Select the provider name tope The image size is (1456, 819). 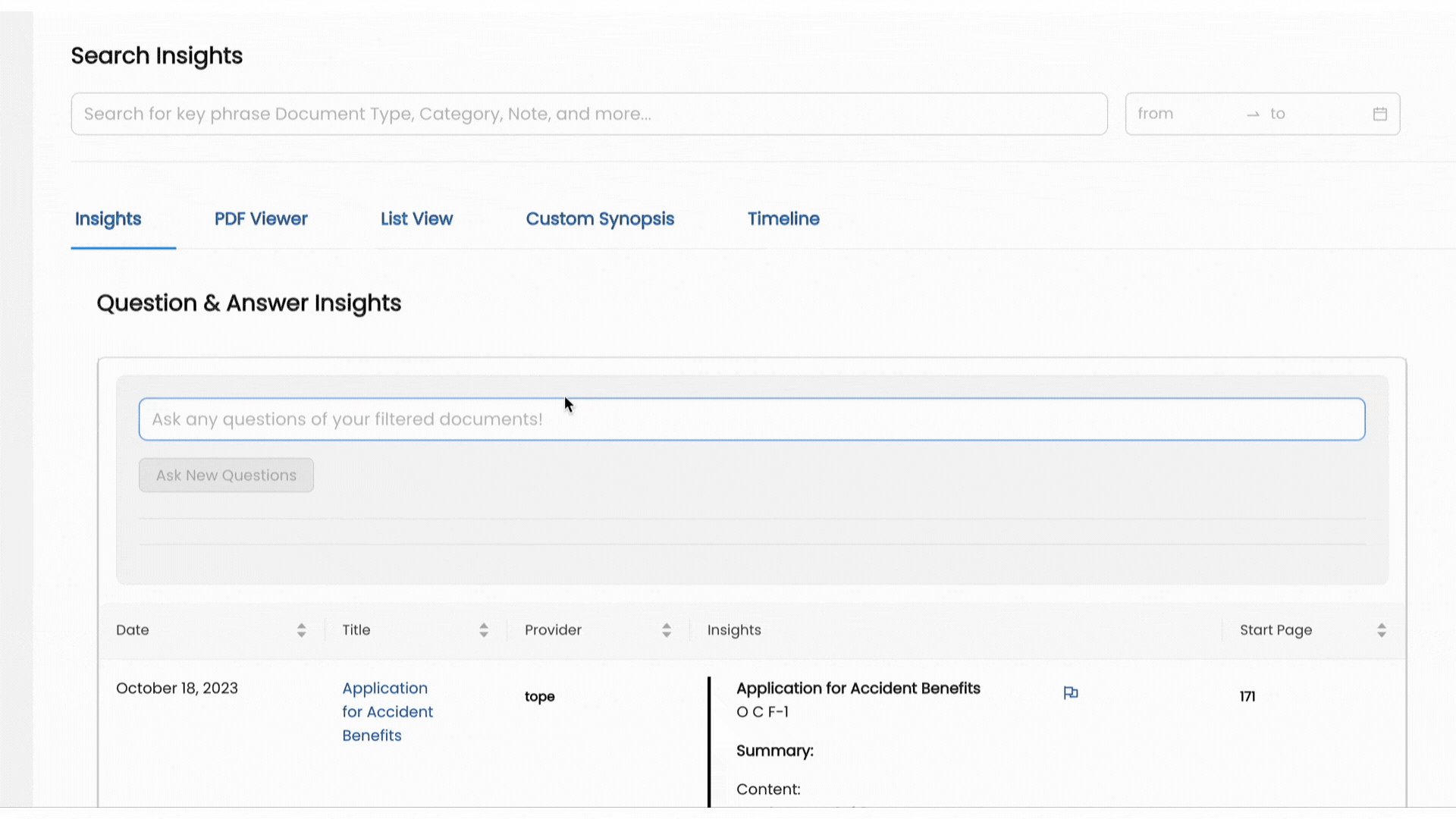coord(539,696)
